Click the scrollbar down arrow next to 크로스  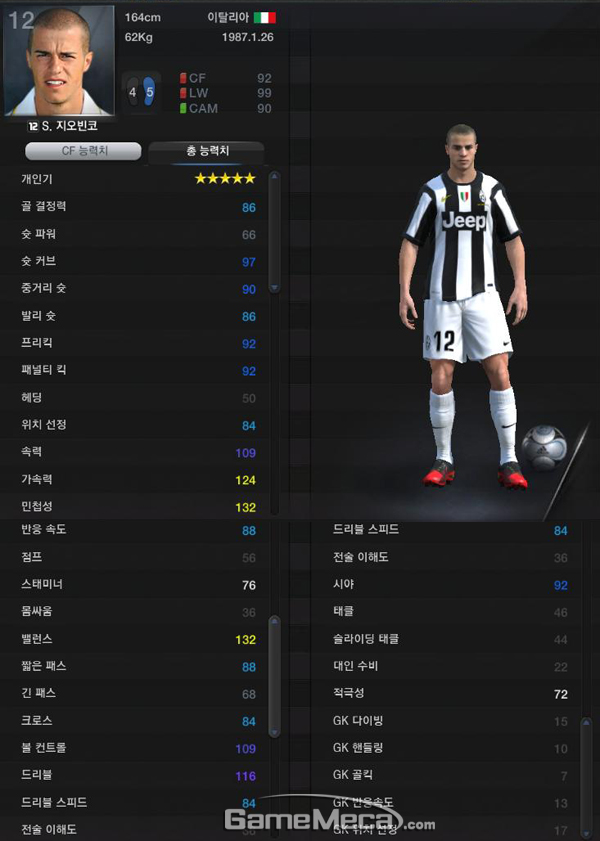pyautogui.click(x=275, y=732)
